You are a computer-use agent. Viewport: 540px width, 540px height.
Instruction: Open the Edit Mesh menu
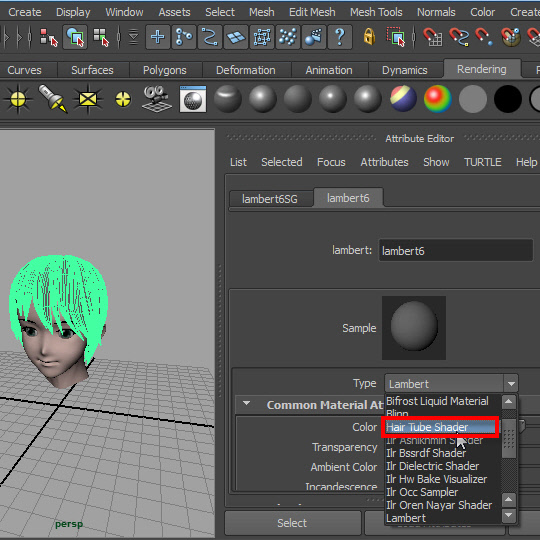click(312, 12)
